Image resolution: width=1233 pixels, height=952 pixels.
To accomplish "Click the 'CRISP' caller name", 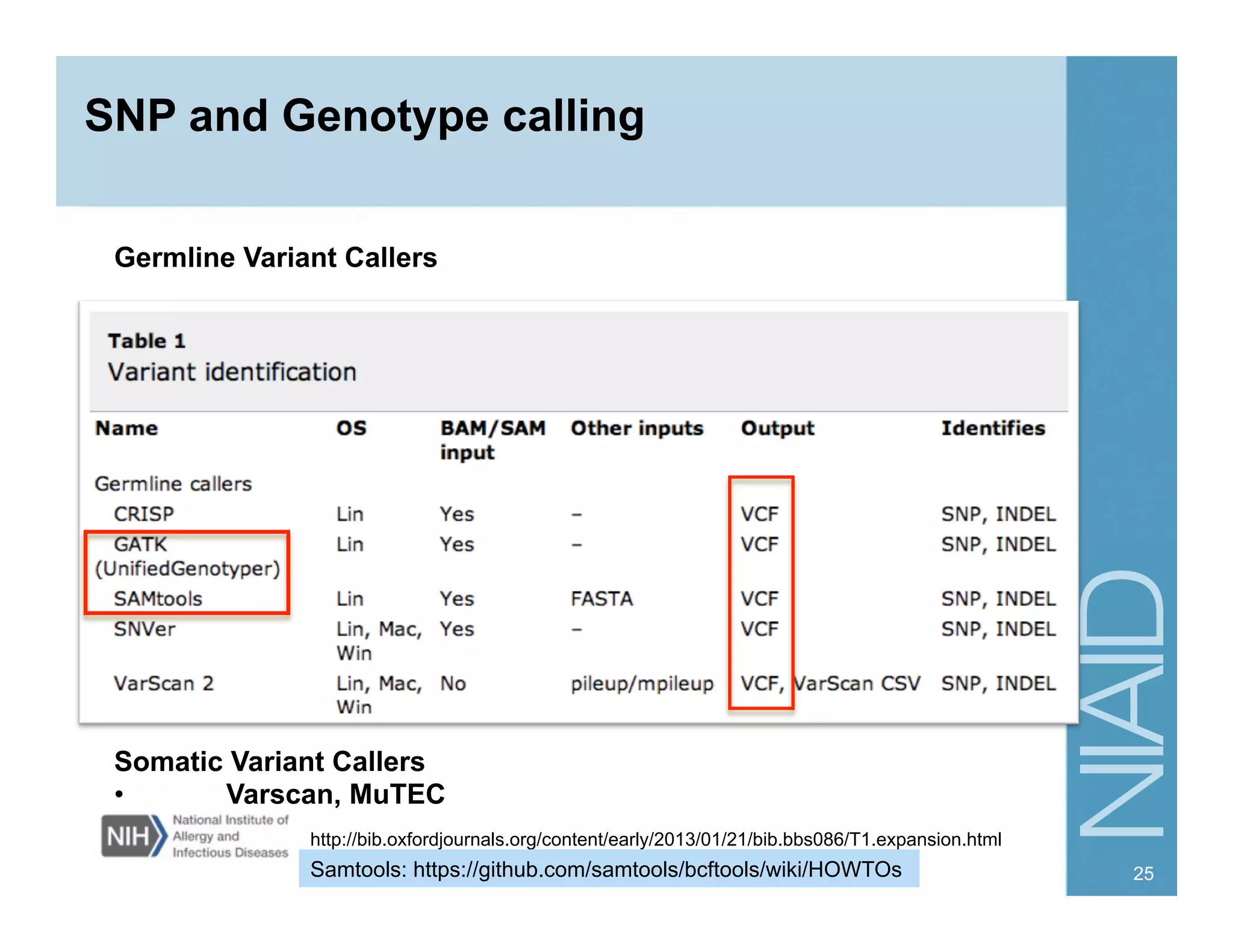I will [x=144, y=514].
